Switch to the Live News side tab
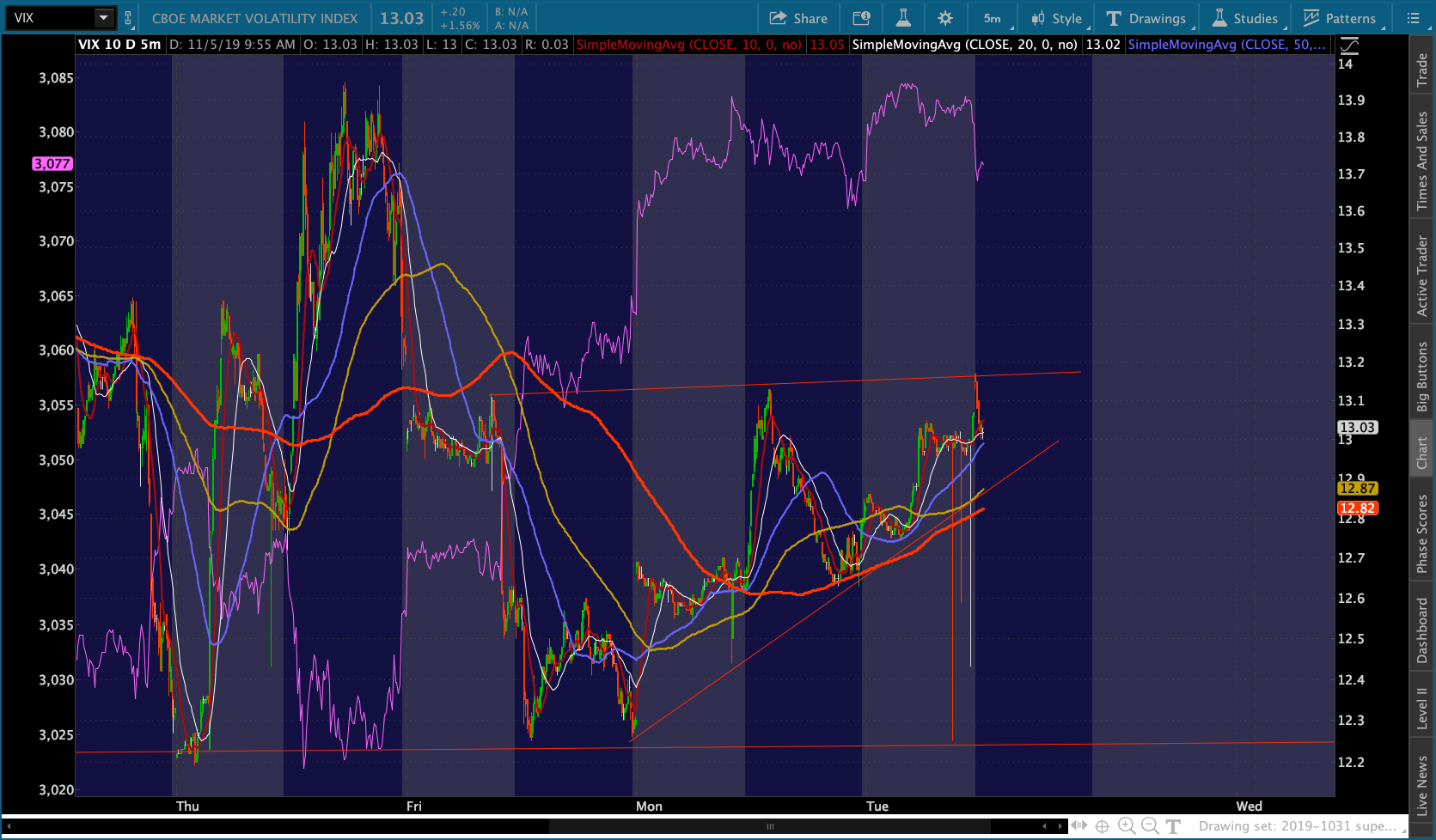The height and width of the screenshot is (840, 1436). [x=1422, y=786]
